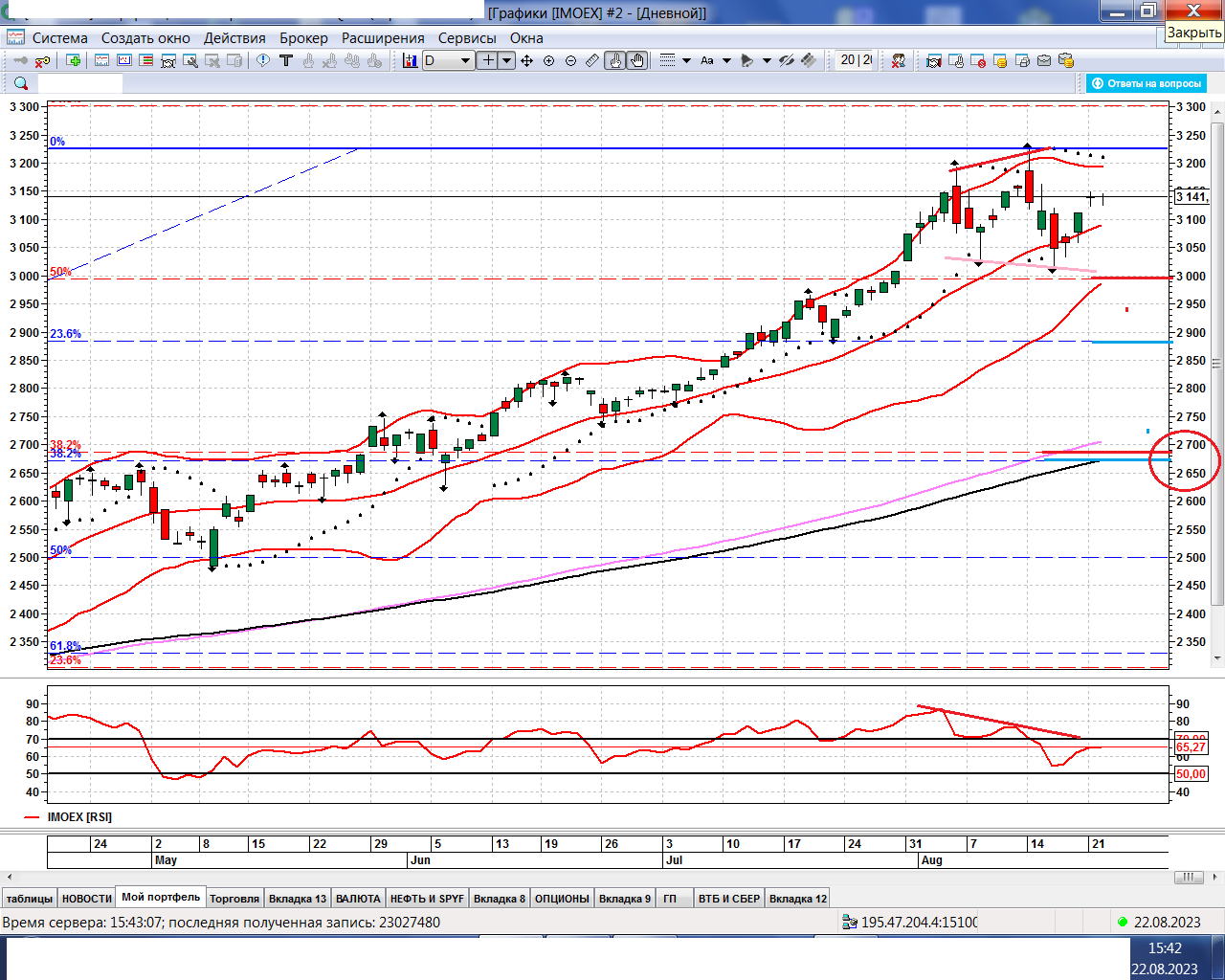Switch to the Торговля tab
Screen dimensions: 1225x980
tap(234, 899)
